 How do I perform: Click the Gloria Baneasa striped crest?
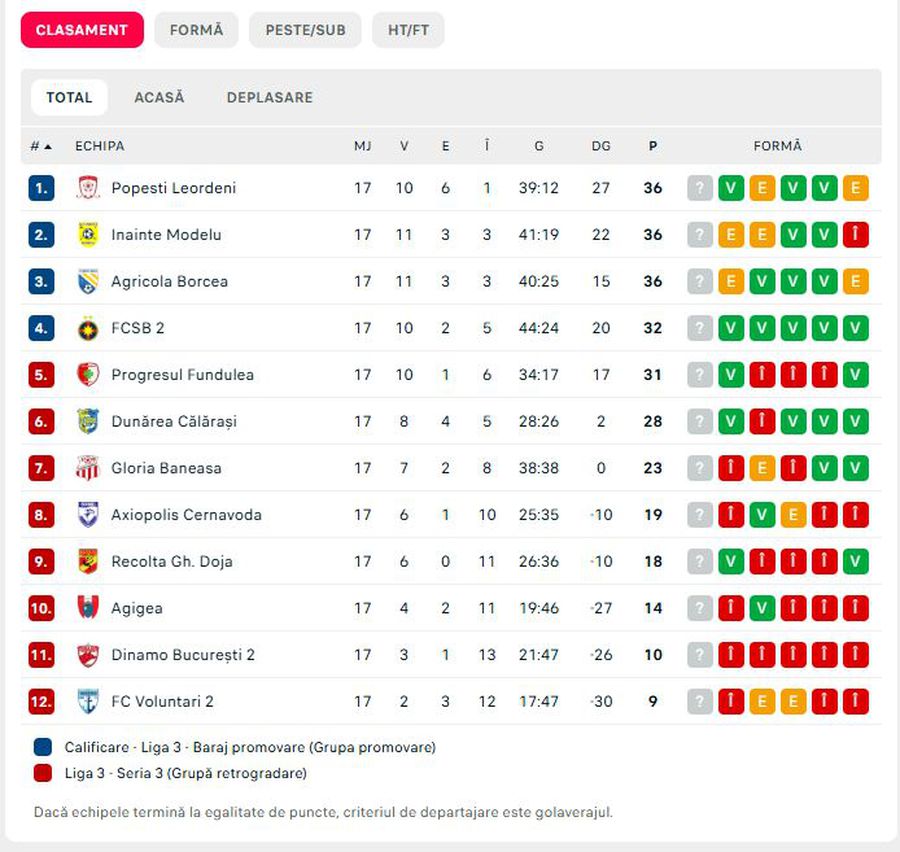click(x=88, y=468)
